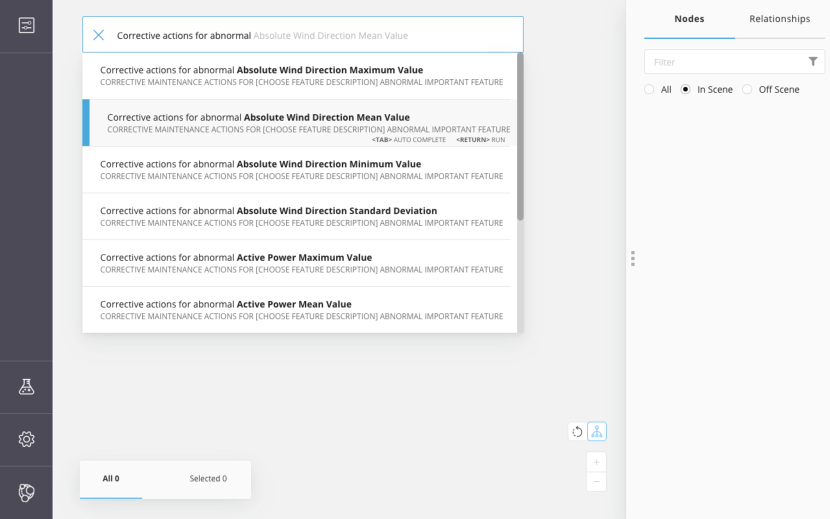Choose Absolute Wind Direction Minimum Value suggestion
Screen dimensions: 830x519
click(x=296, y=169)
